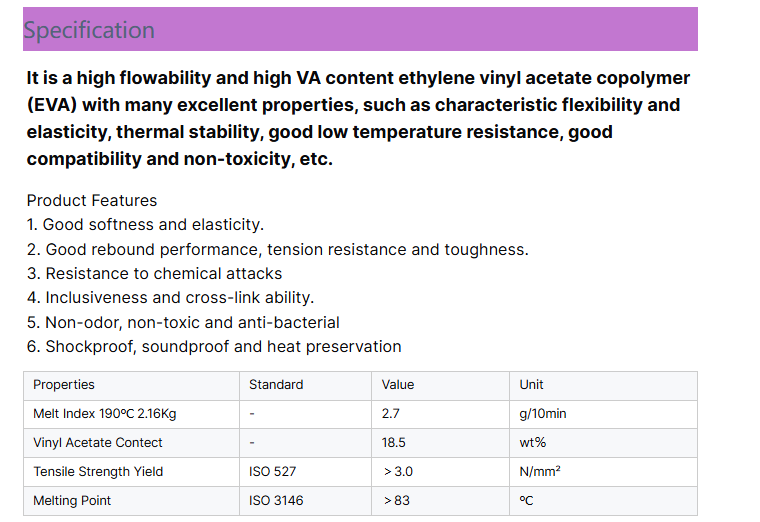Click the Unit column header
Viewport: 760px width, 522px height.
click(x=532, y=385)
